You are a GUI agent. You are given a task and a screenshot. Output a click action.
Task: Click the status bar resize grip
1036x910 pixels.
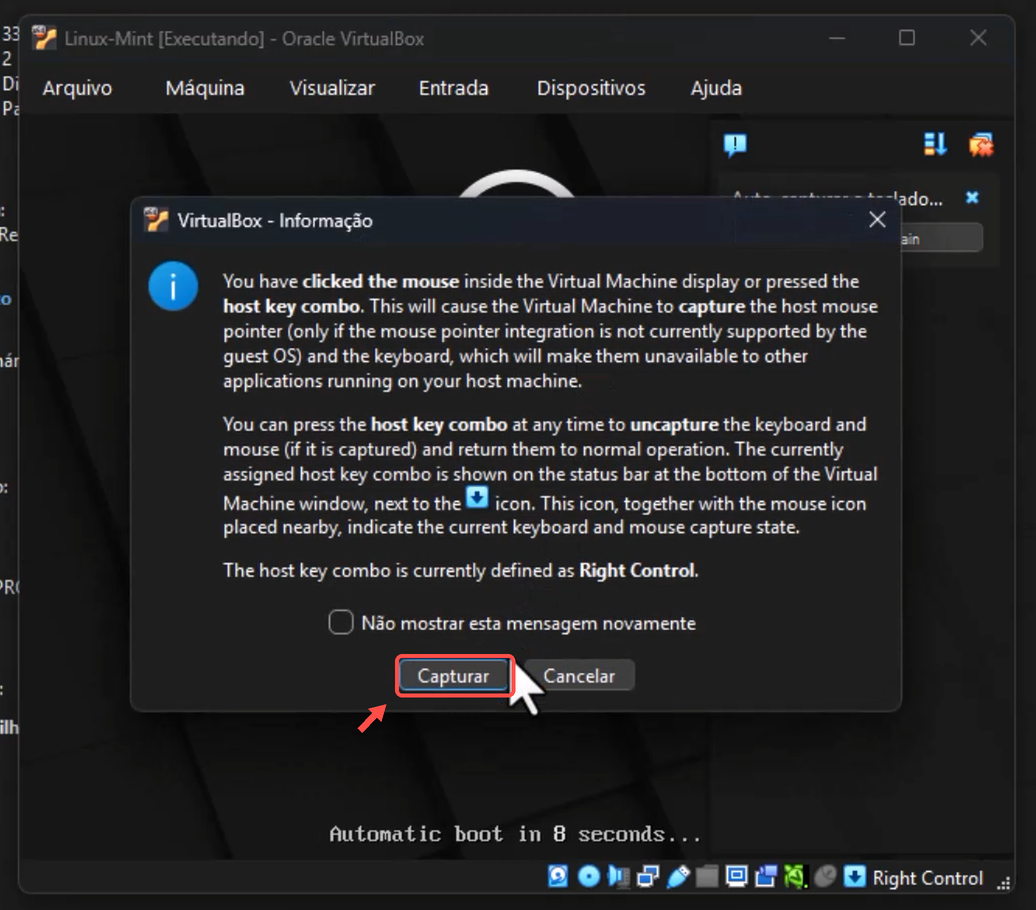[1004, 882]
